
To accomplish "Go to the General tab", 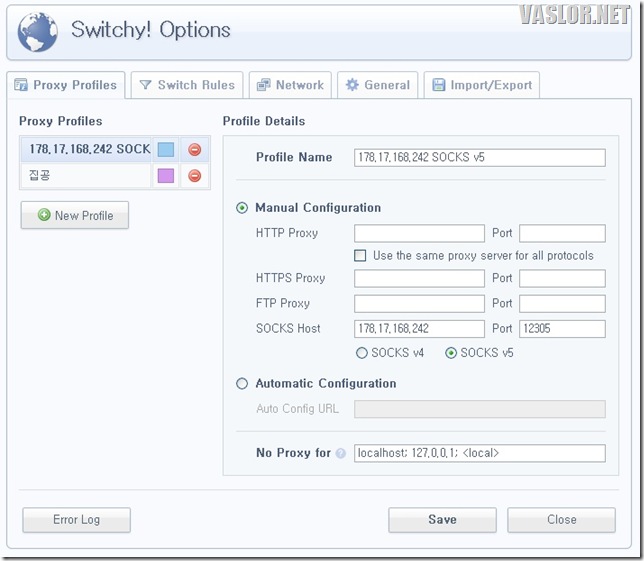I will pyautogui.click(x=377, y=85).
